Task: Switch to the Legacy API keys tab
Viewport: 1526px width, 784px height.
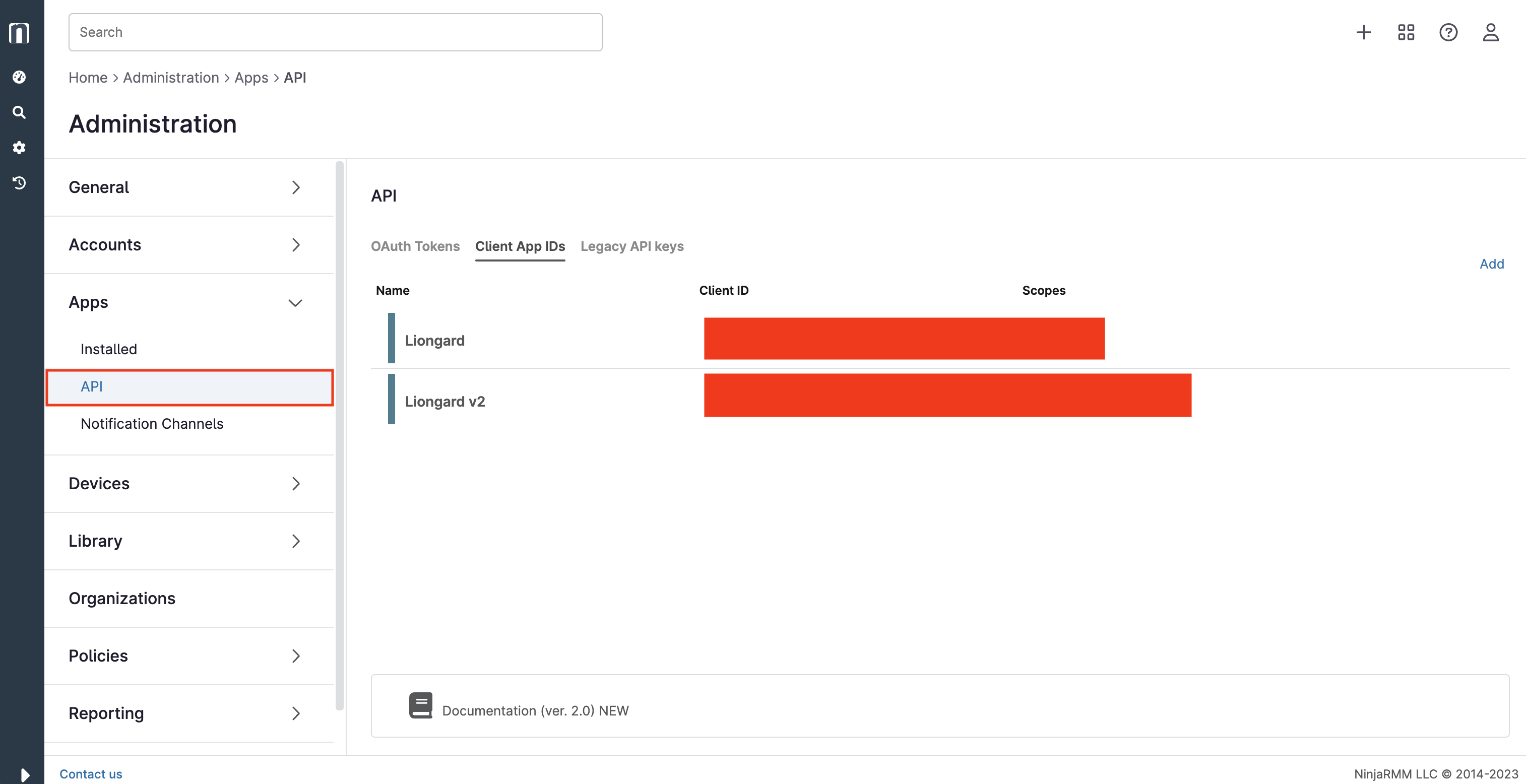Action: [631, 246]
